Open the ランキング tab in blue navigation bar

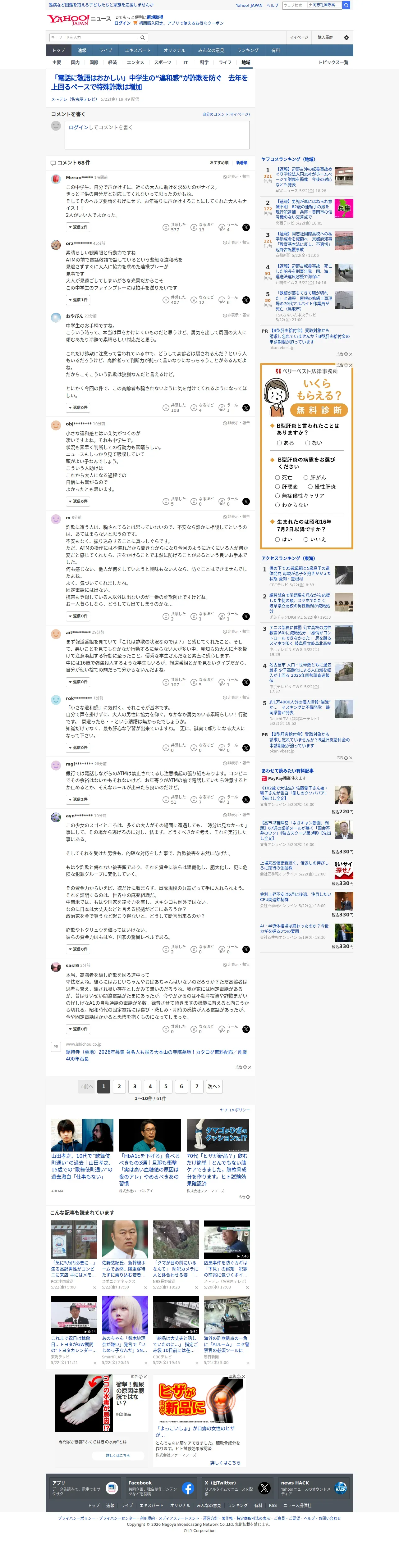pos(248,51)
